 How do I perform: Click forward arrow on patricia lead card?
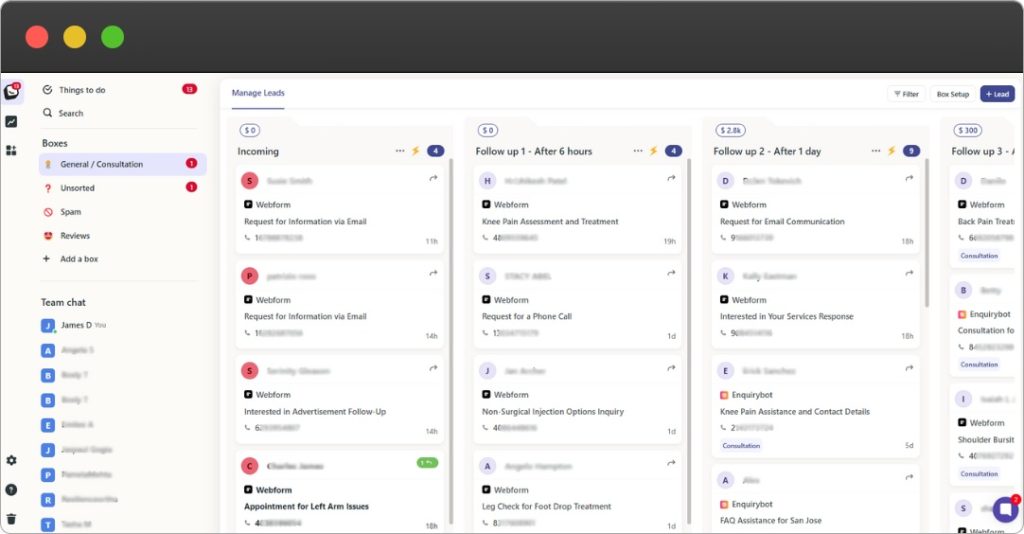point(433,273)
